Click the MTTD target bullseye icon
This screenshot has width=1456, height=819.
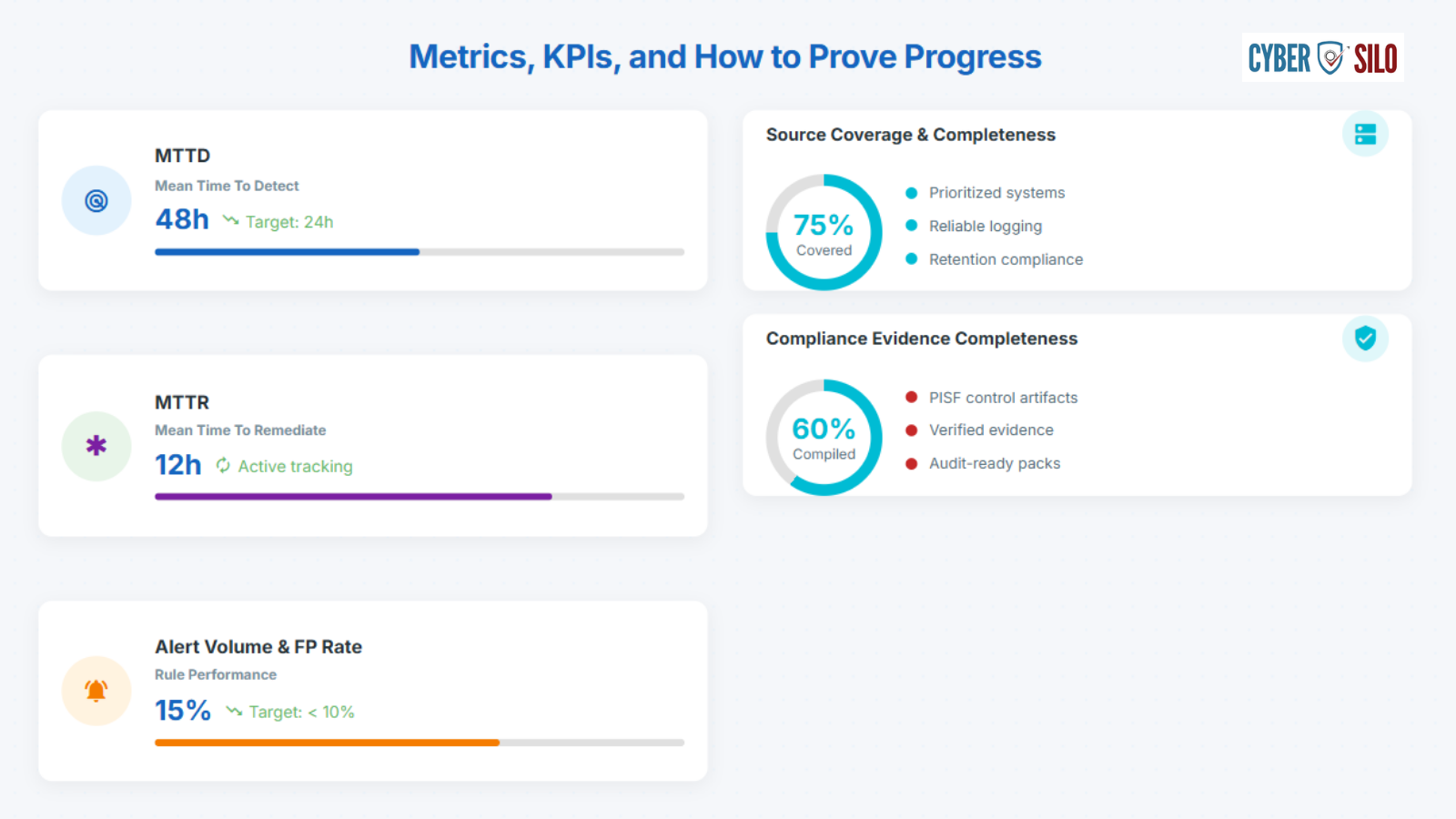click(x=96, y=200)
